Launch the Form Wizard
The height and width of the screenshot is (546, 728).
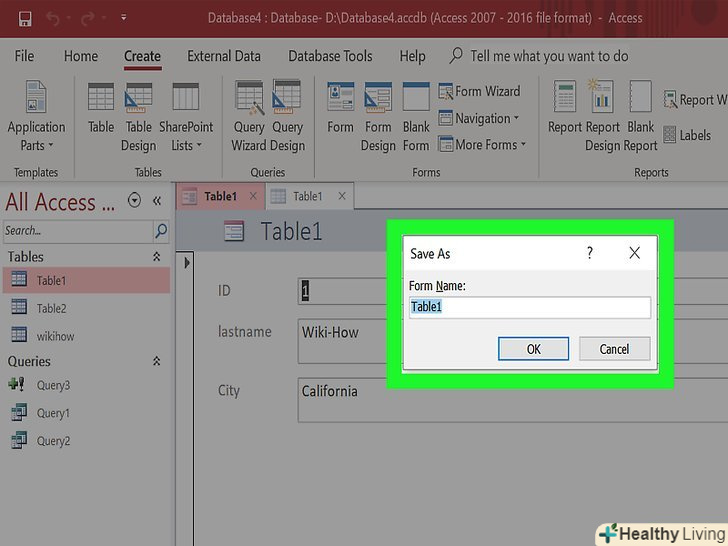[479, 91]
